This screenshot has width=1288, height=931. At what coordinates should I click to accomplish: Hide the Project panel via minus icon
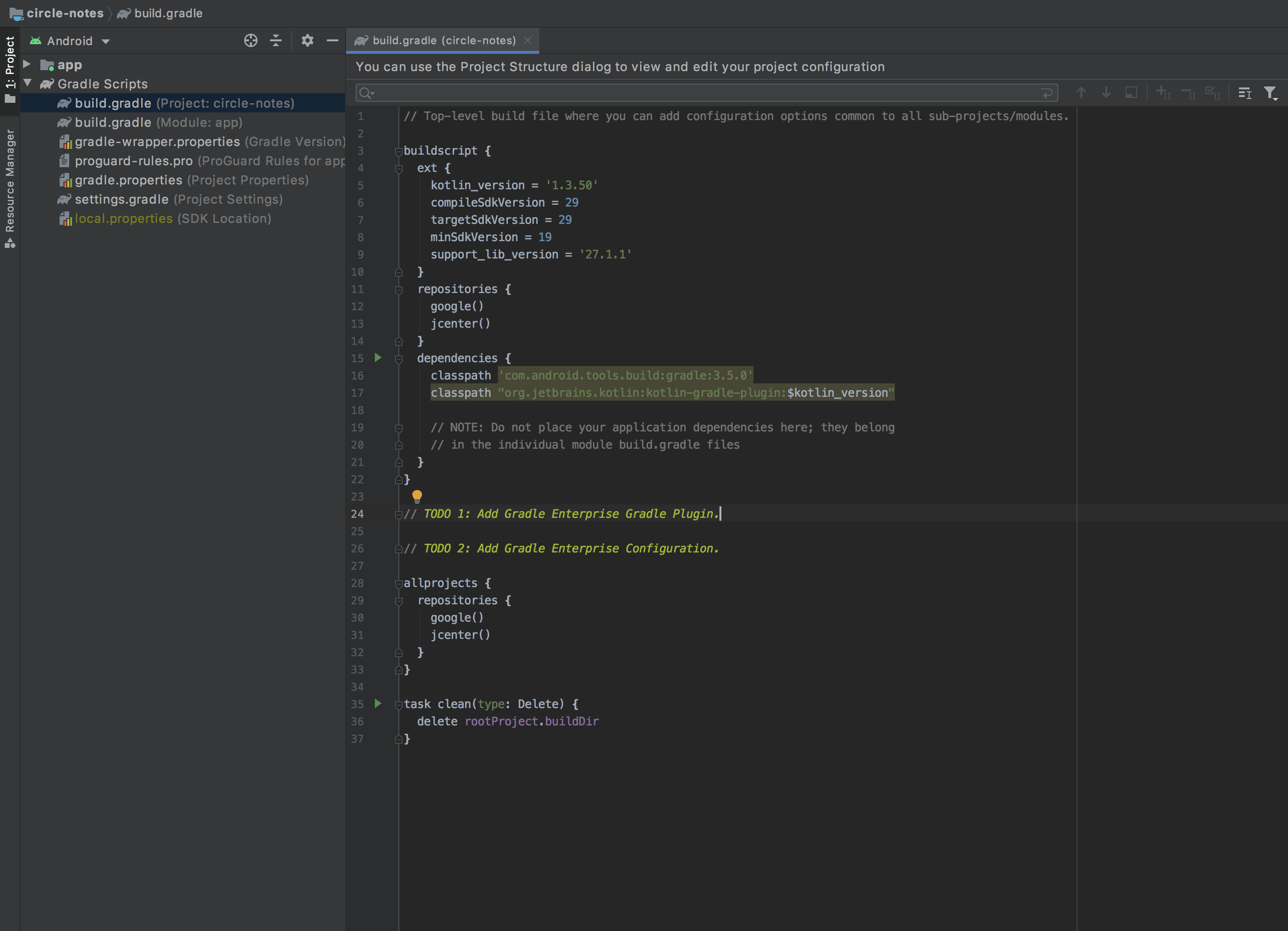coord(332,40)
